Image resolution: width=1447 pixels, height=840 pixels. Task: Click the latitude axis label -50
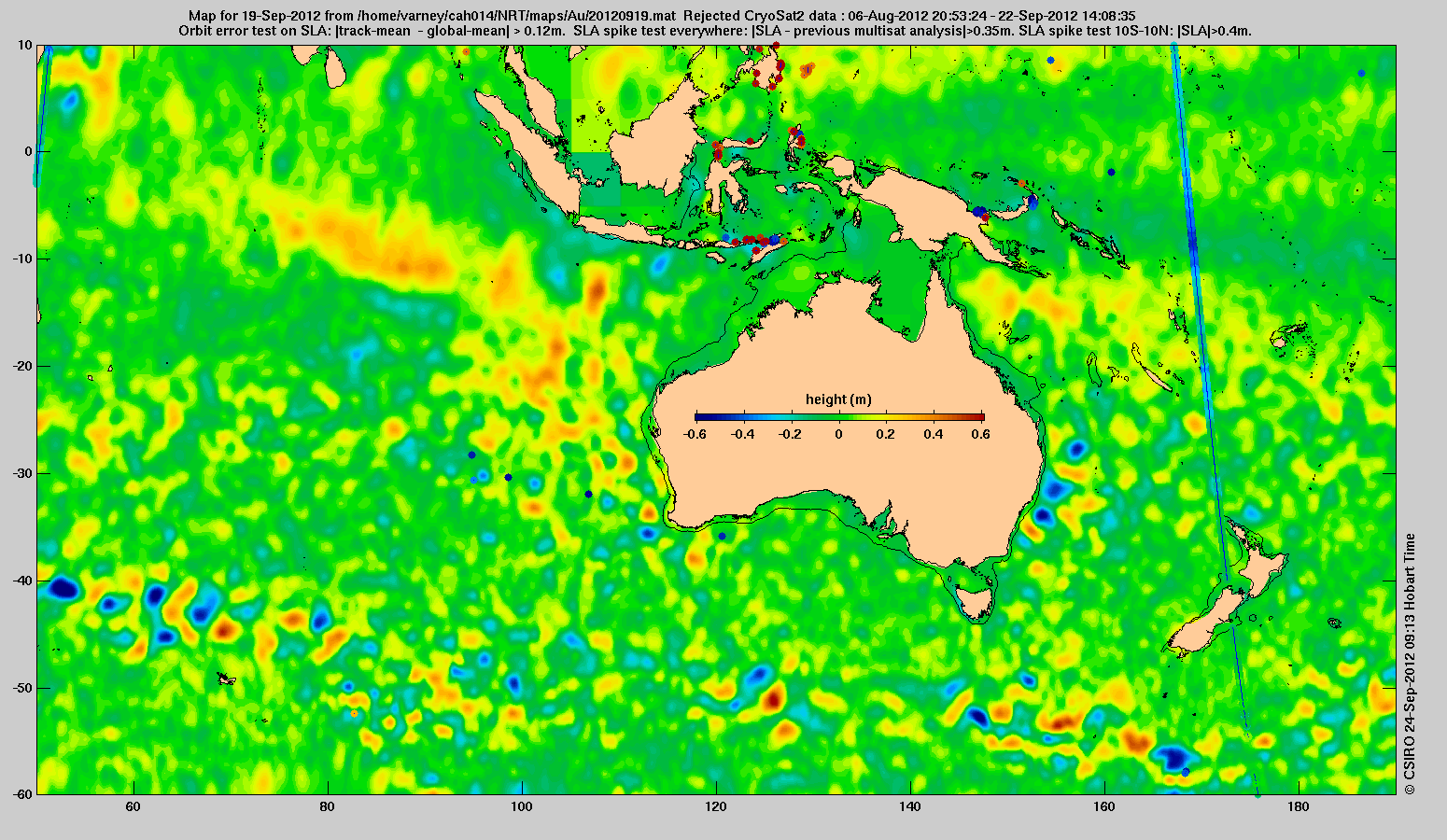pyautogui.click(x=22, y=688)
